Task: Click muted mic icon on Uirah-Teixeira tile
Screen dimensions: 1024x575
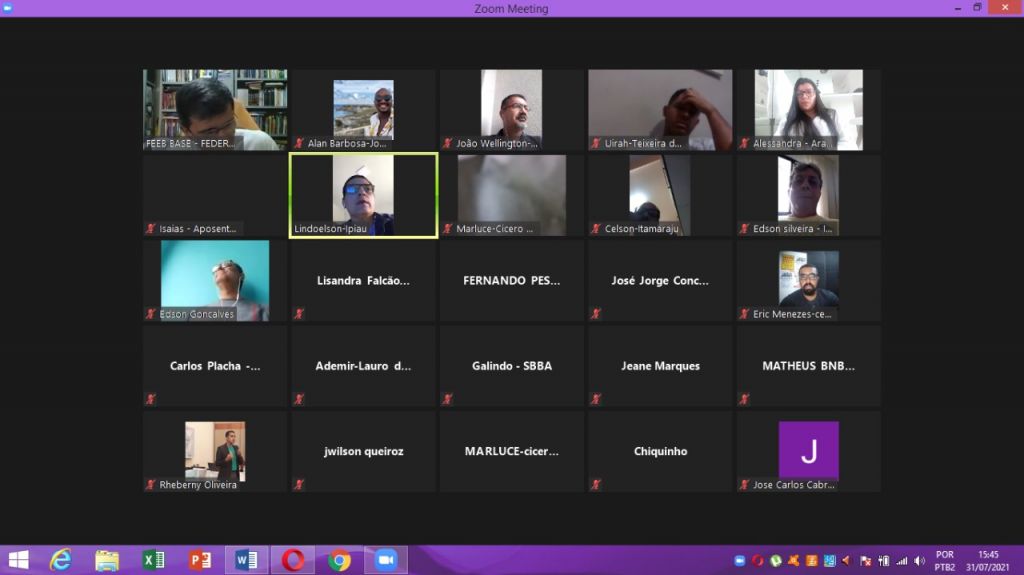Action: [x=596, y=143]
